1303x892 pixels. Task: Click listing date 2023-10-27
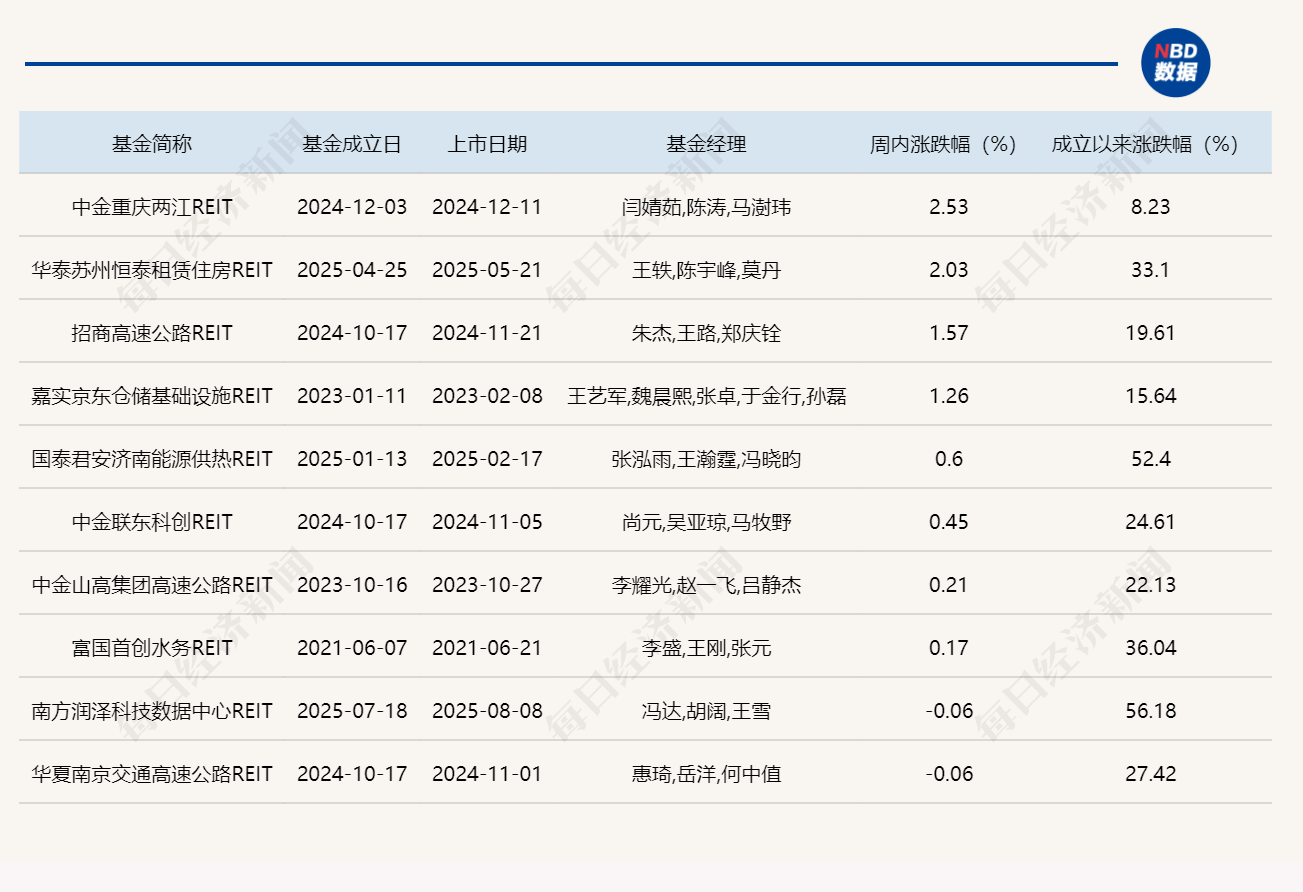point(487,585)
